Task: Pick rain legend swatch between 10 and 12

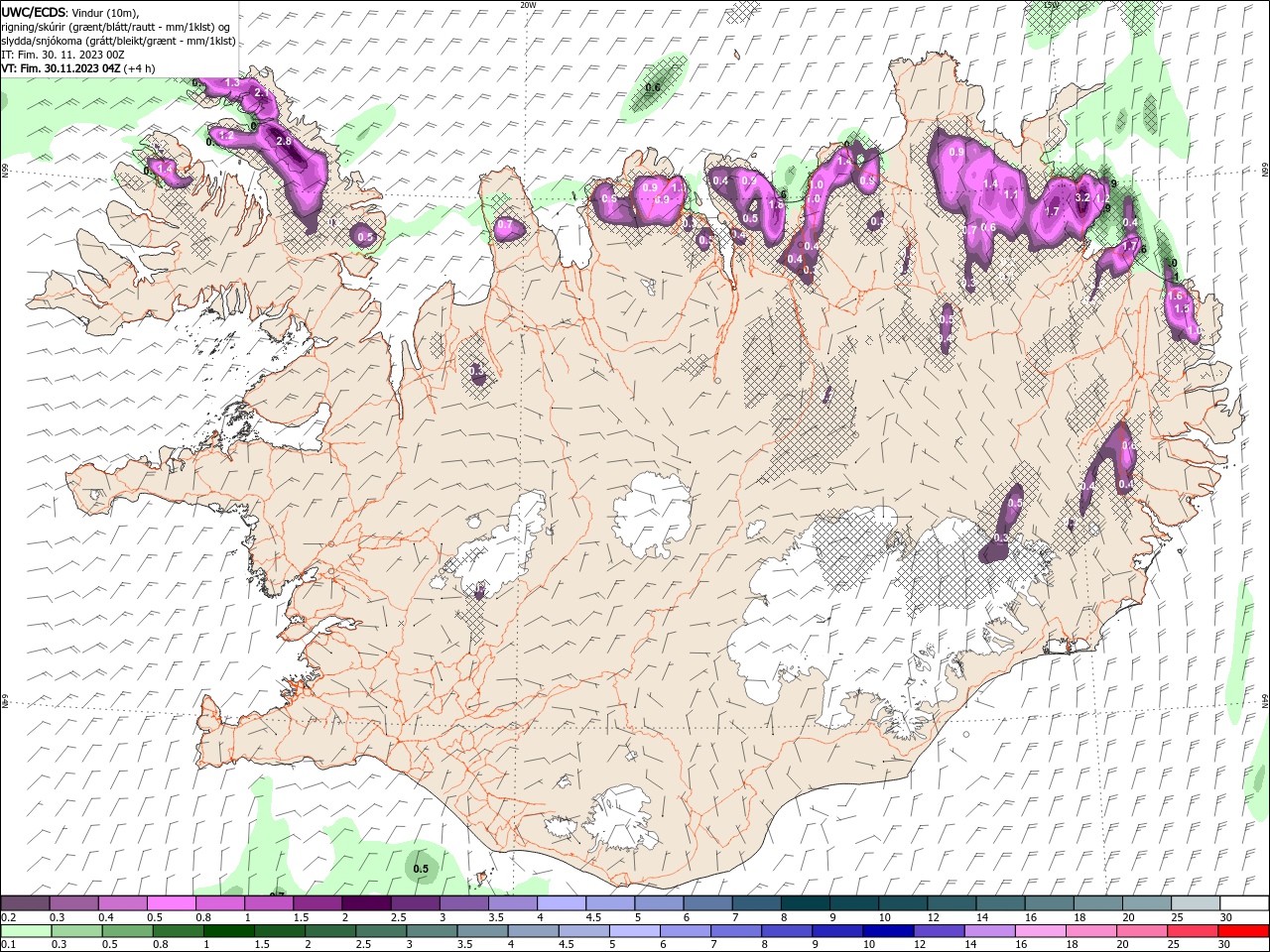Action: click(x=887, y=930)
